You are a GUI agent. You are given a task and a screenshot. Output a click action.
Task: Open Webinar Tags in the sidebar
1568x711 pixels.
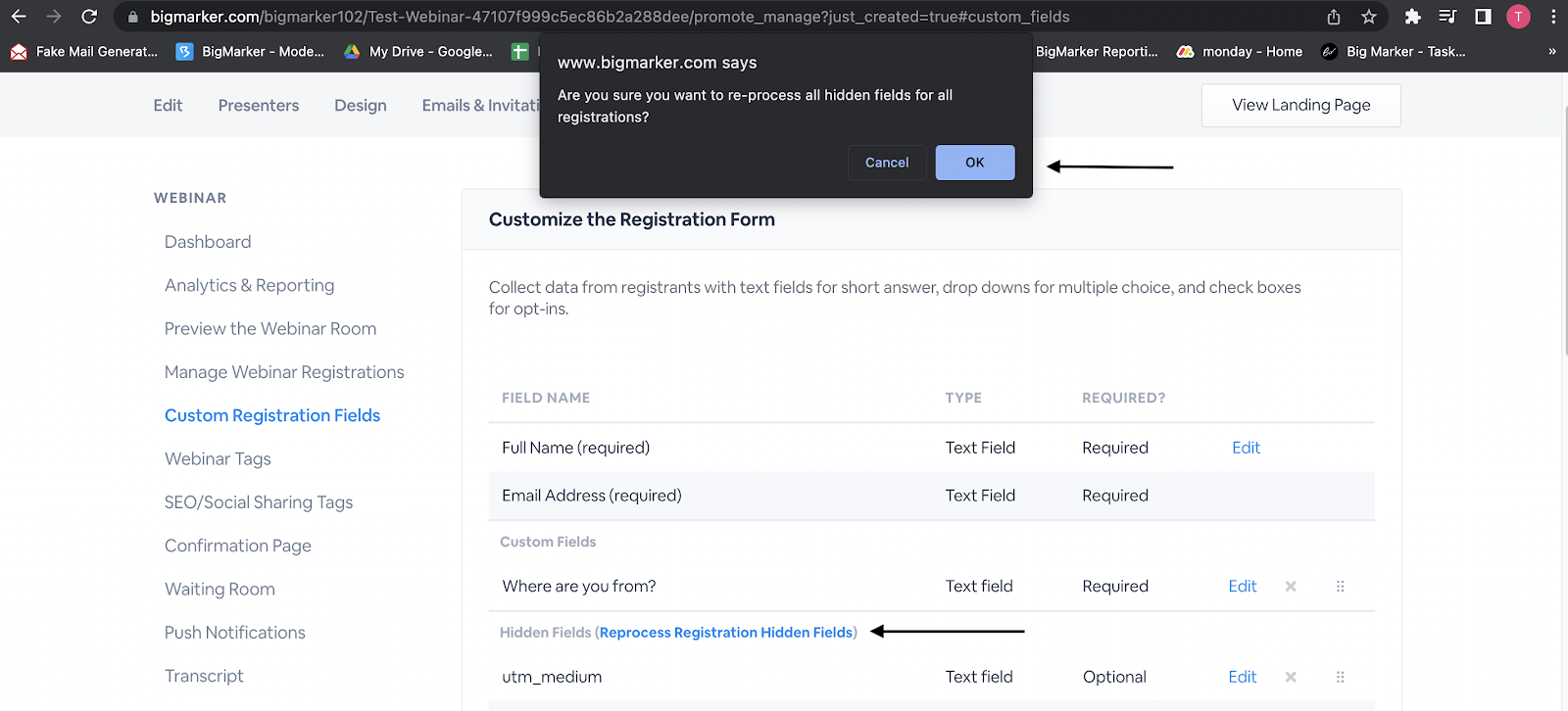pyautogui.click(x=218, y=459)
